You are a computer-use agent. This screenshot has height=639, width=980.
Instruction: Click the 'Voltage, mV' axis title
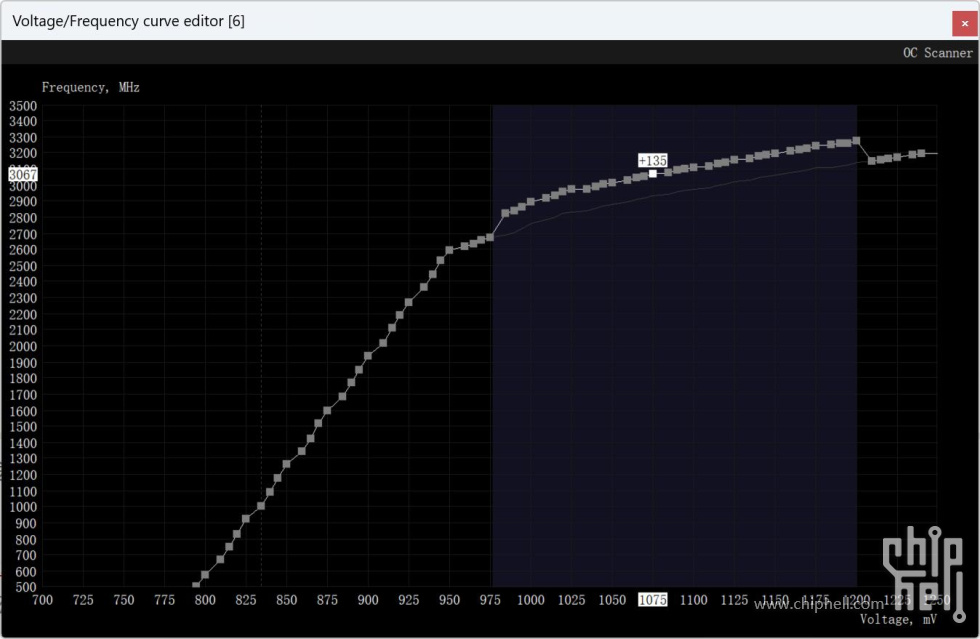click(898, 619)
